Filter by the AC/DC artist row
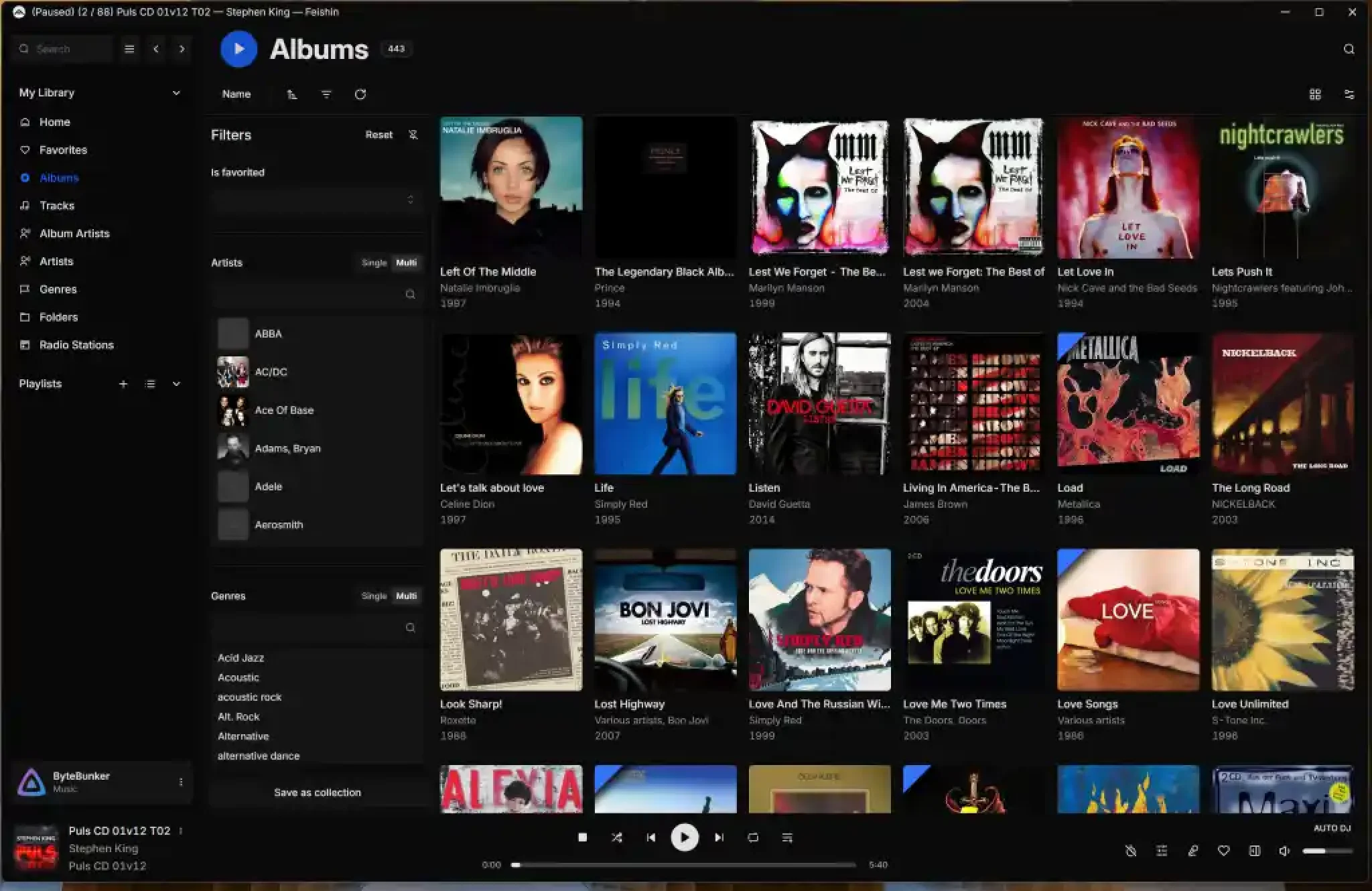 pos(318,372)
